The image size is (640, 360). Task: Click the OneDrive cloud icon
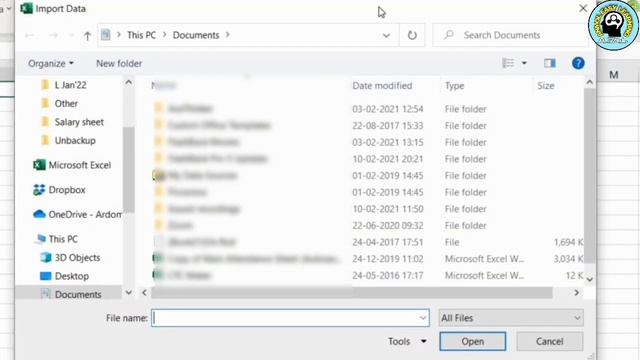click(39, 214)
